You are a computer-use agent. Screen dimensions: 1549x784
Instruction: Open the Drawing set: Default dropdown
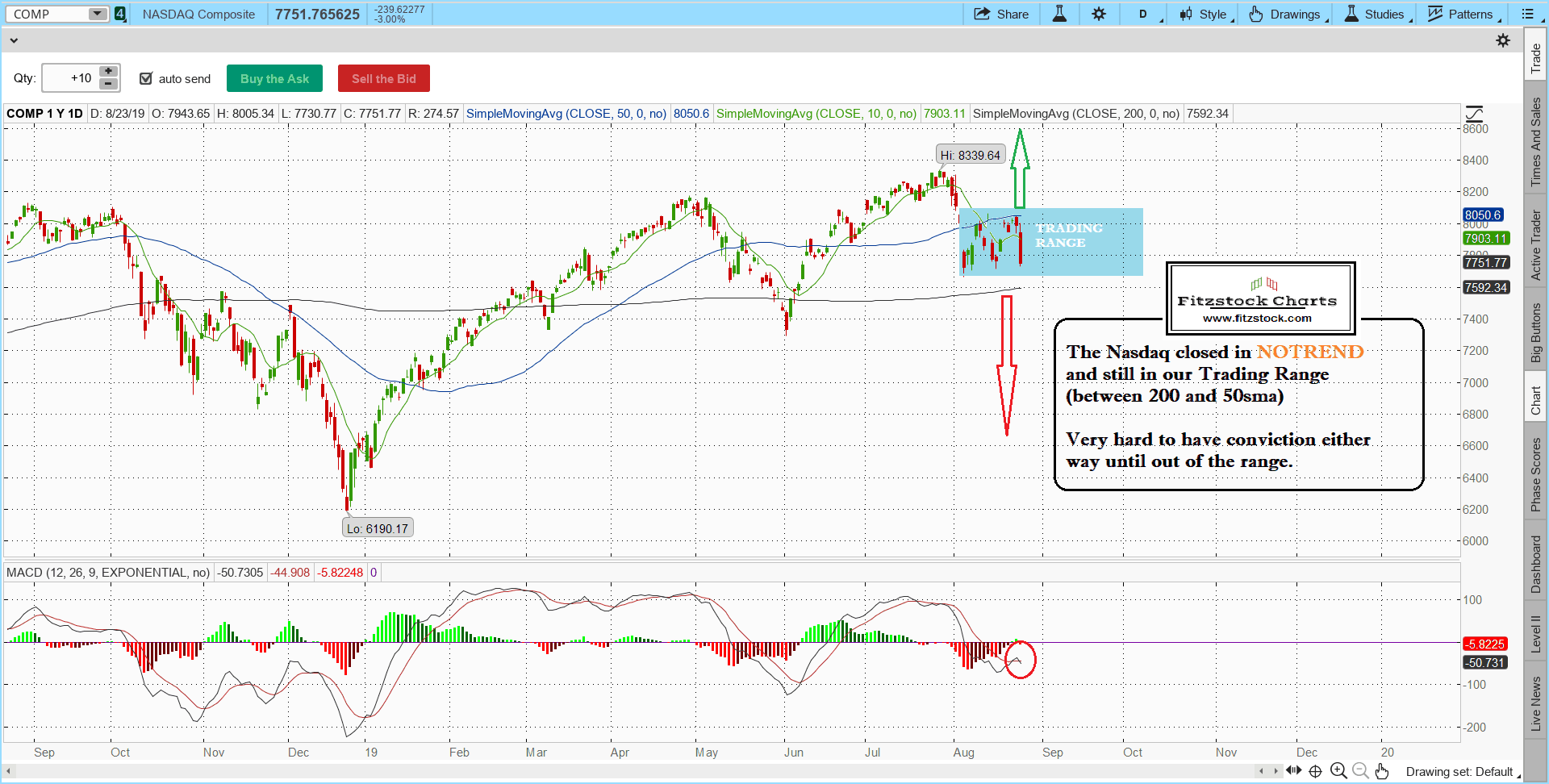(1460, 772)
